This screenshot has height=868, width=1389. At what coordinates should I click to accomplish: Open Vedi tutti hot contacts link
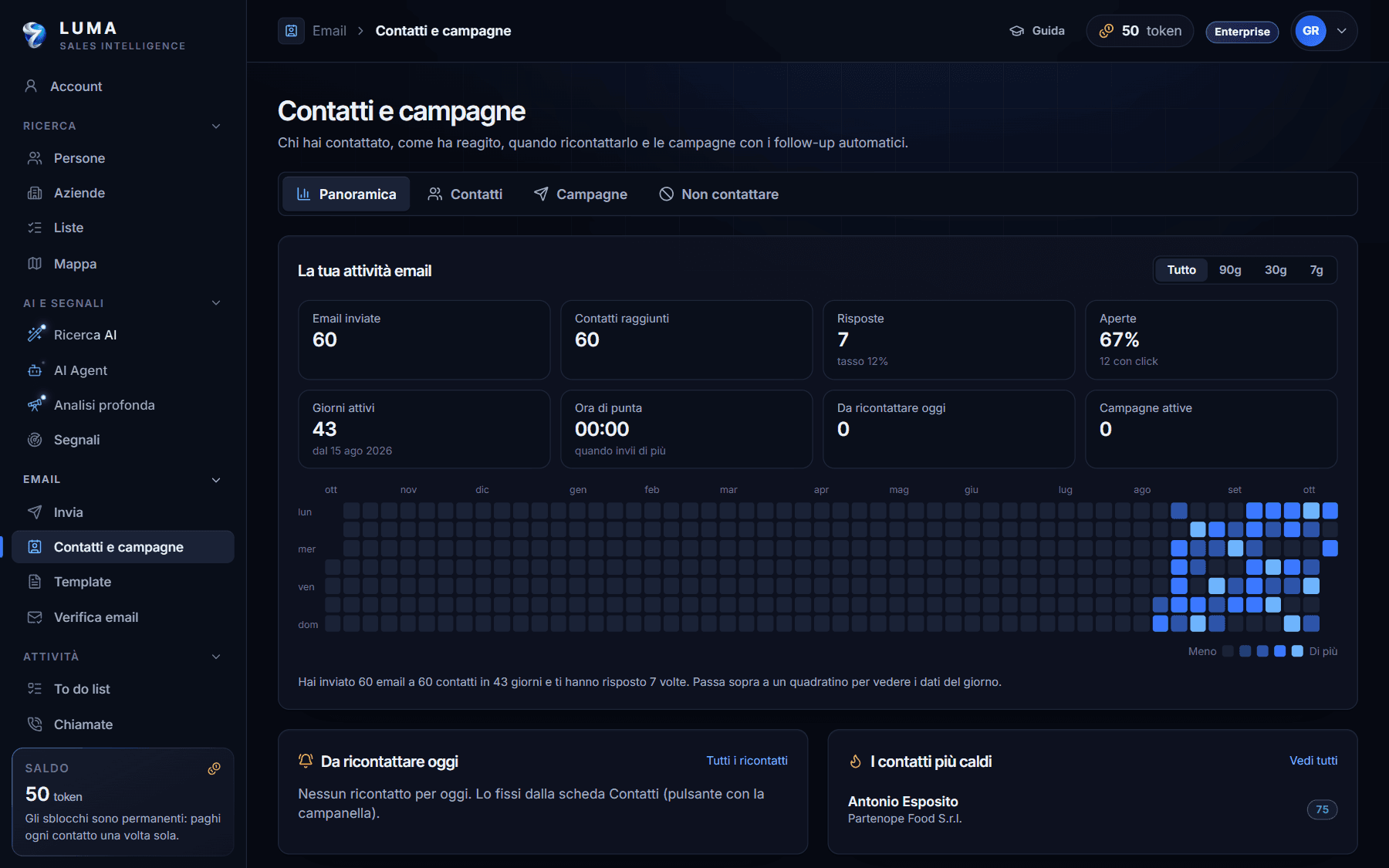[x=1313, y=761]
